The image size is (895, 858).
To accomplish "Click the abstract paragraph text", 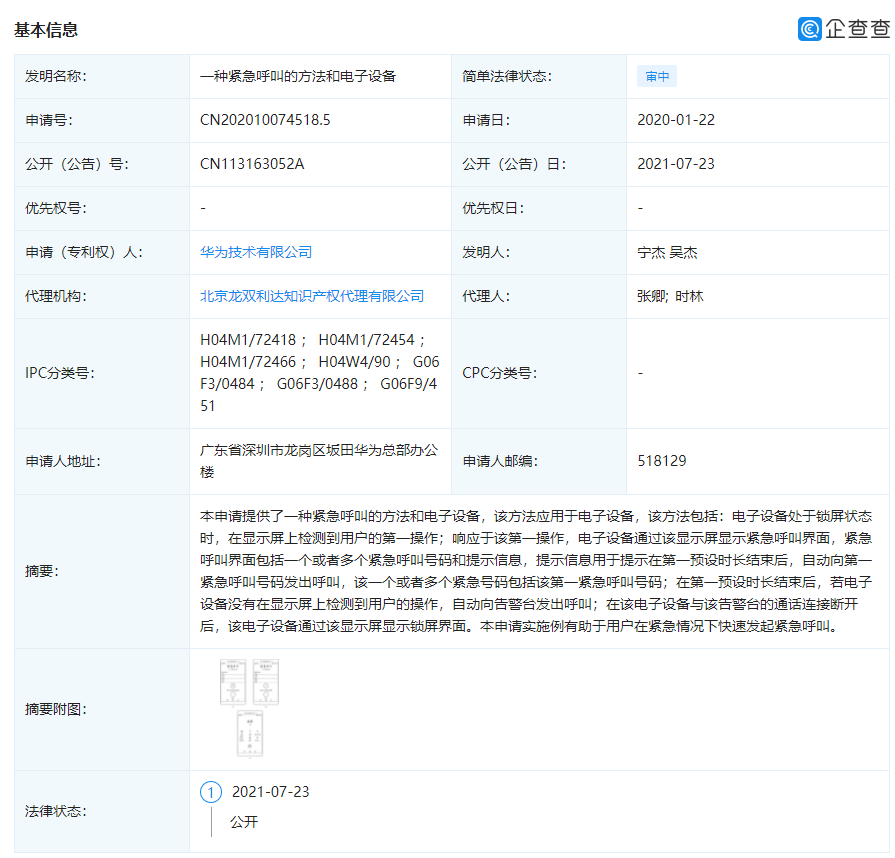I will [x=535, y=571].
